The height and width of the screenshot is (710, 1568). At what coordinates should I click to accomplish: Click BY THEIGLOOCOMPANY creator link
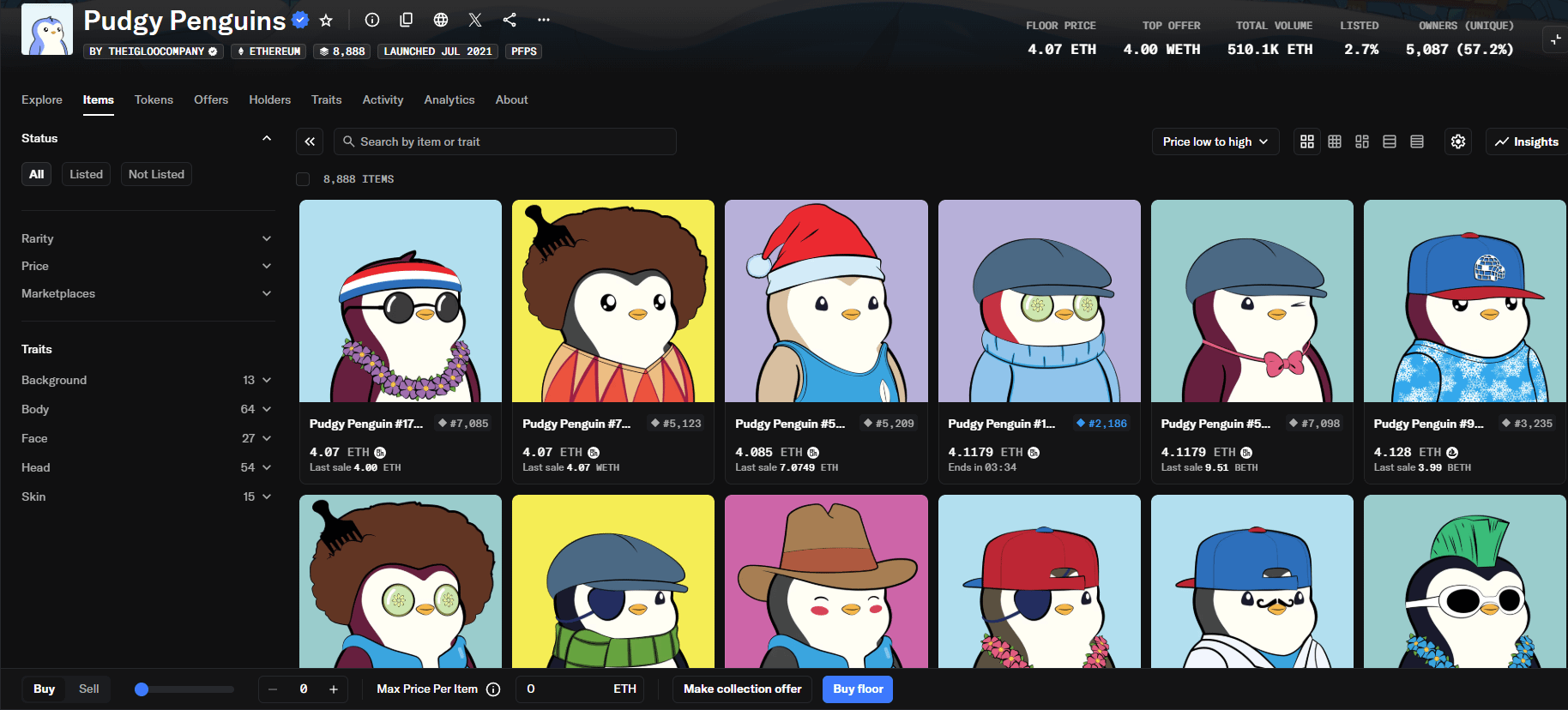point(154,51)
